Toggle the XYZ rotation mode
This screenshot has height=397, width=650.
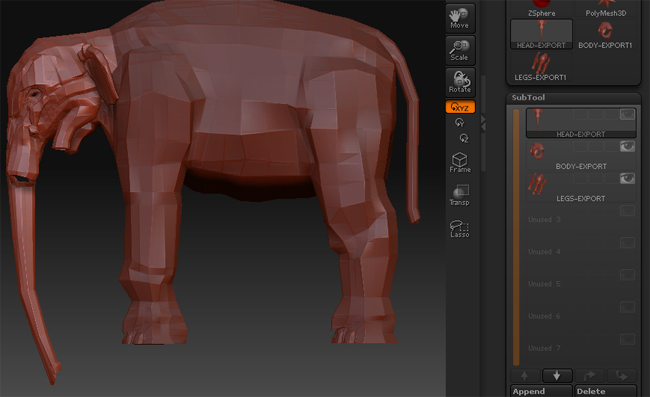point(460,107)
